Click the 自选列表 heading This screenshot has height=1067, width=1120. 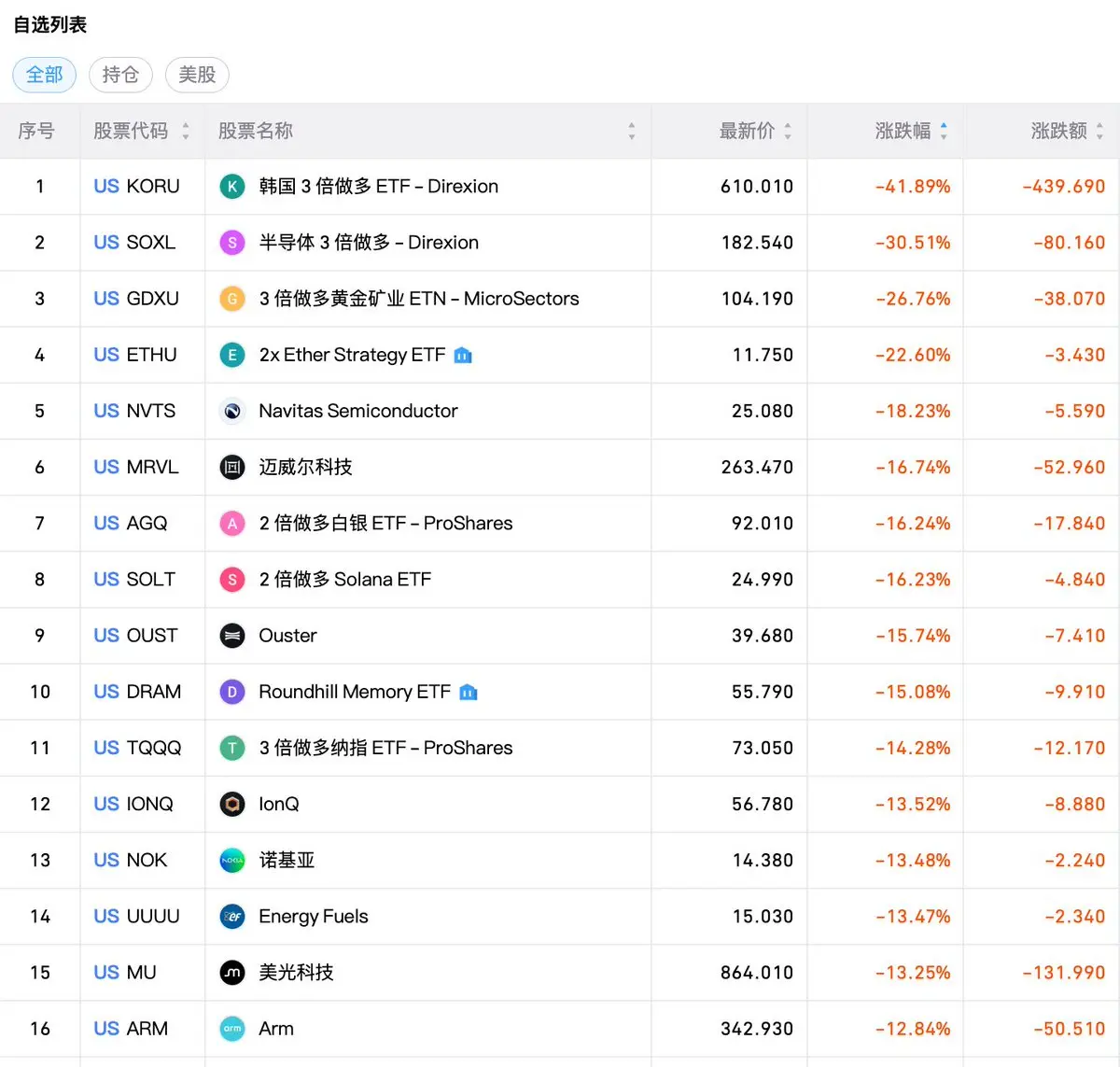click(50, 25)
